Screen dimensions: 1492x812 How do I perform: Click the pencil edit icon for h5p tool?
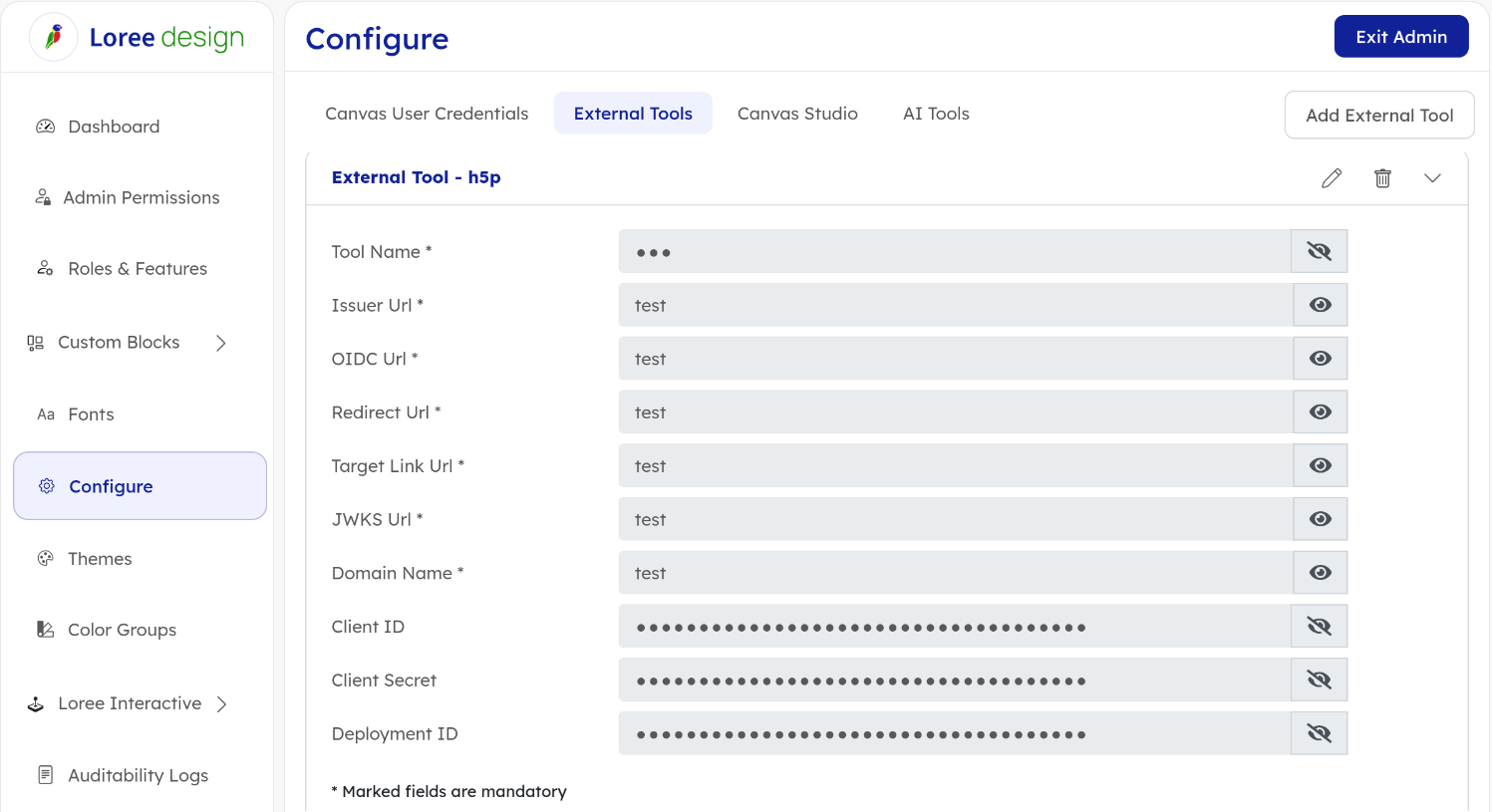[1332, 178]
